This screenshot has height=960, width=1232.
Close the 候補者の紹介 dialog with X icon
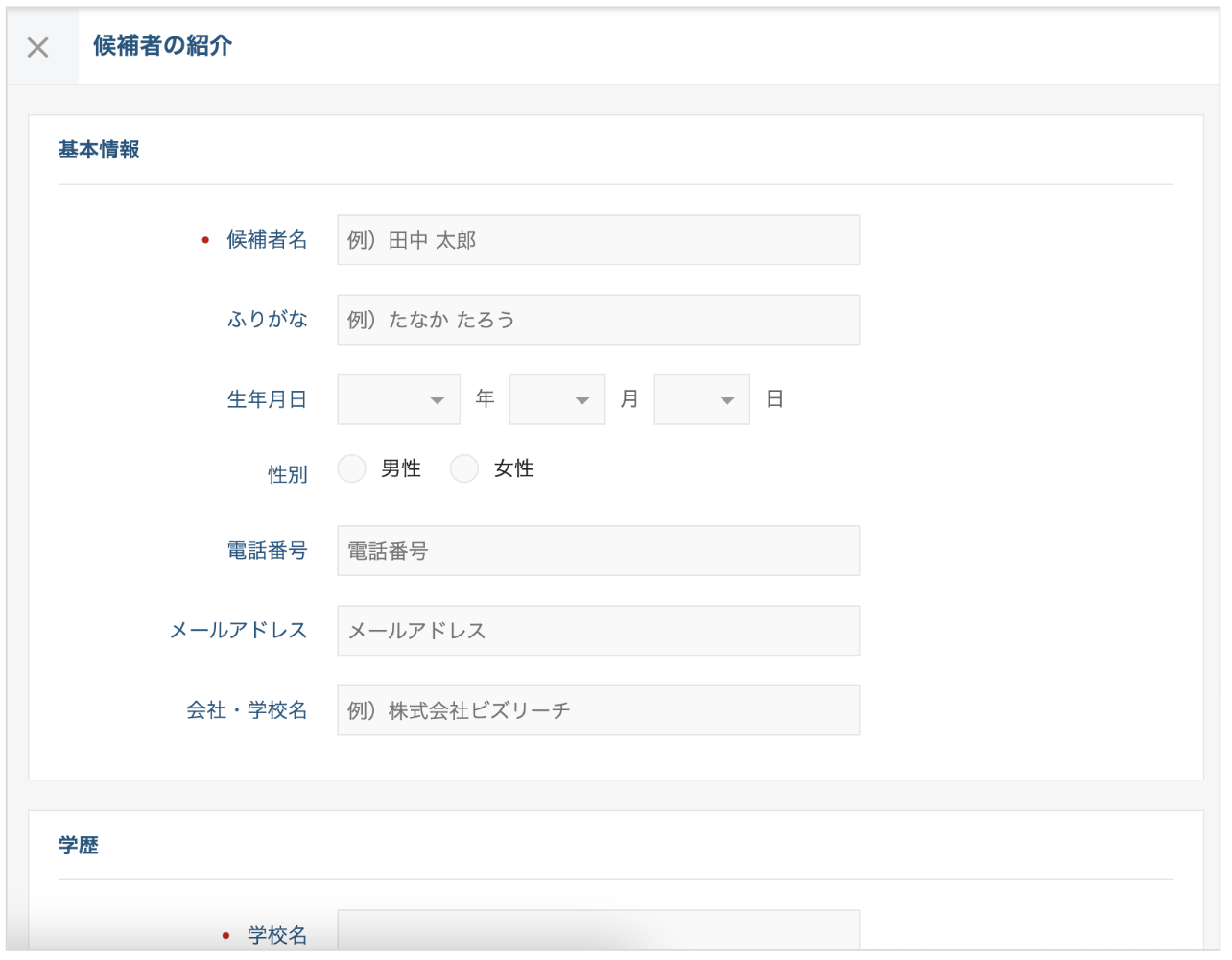coord(38,47)
